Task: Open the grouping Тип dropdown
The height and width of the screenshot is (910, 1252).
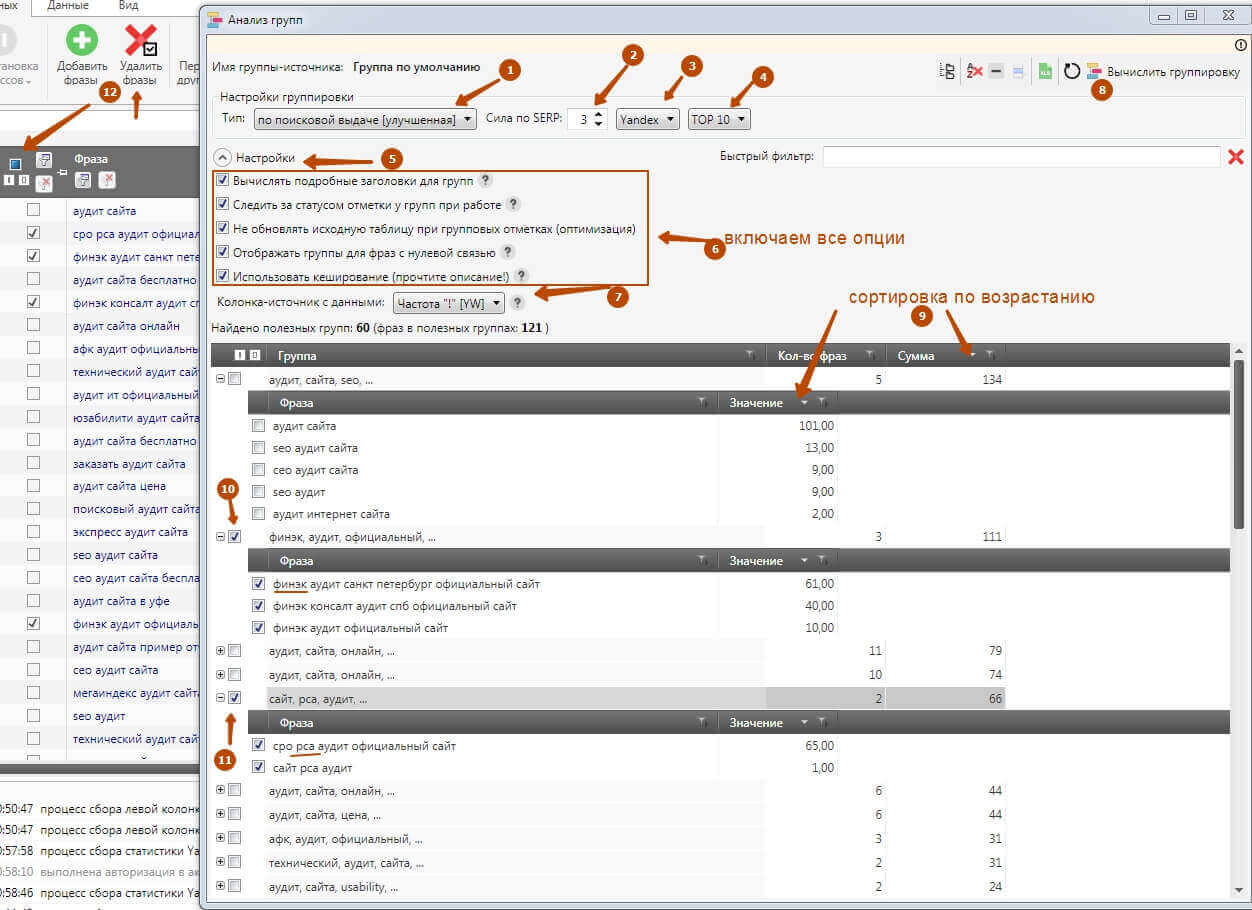Action: (365, 119)
